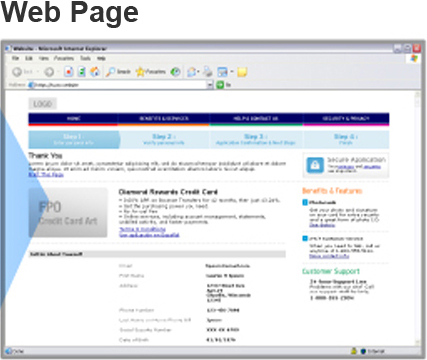
Task: Open the View menu
Action: pyautogui.click(x=43, y=58)
